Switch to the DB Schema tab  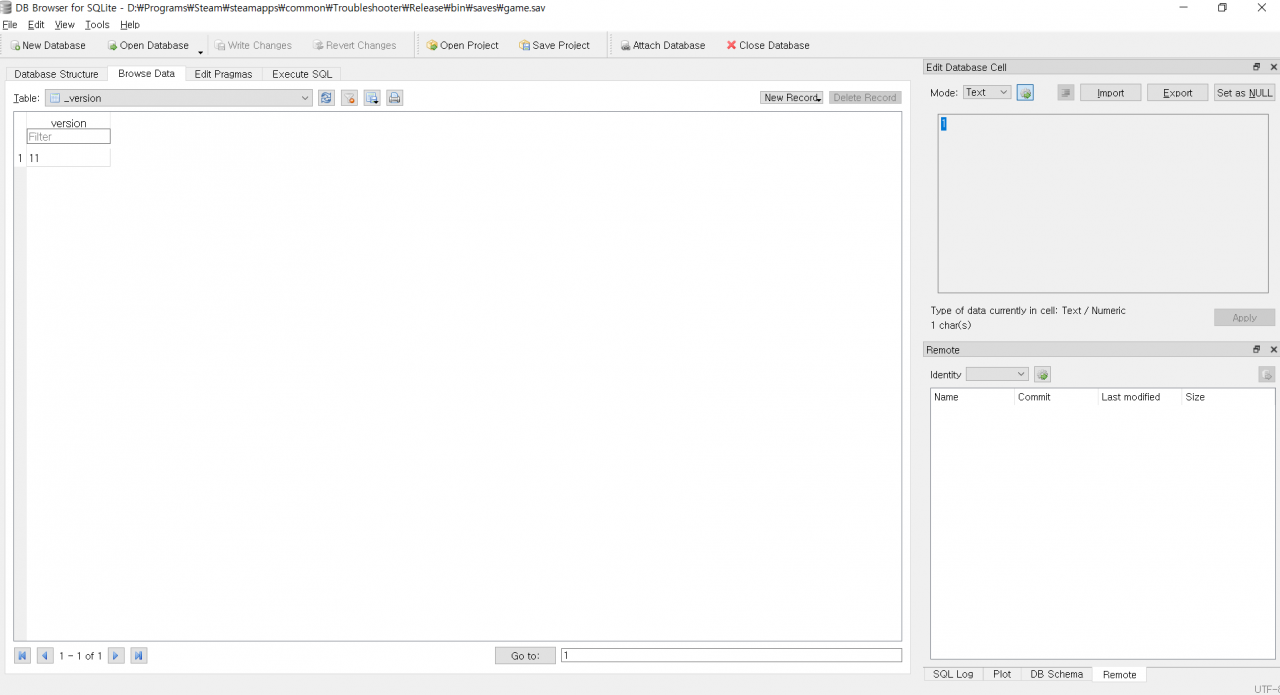[x=1056, y=674]
